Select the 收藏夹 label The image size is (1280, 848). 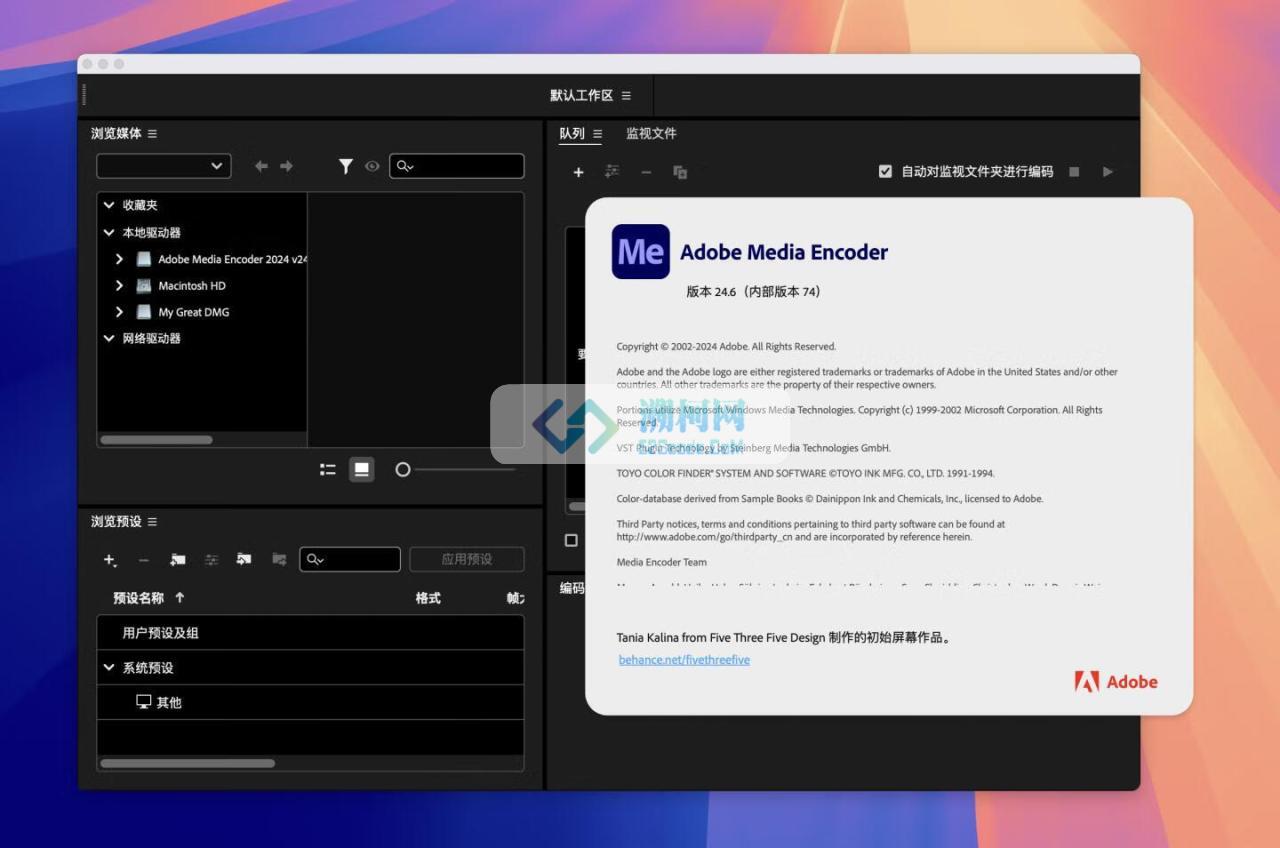tap(140, 205)
